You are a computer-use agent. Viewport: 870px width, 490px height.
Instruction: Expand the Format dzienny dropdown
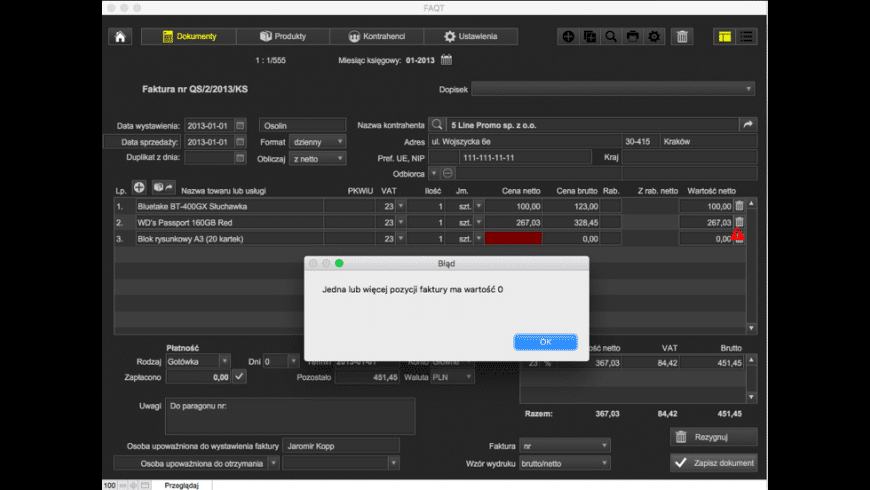point(318,142)
